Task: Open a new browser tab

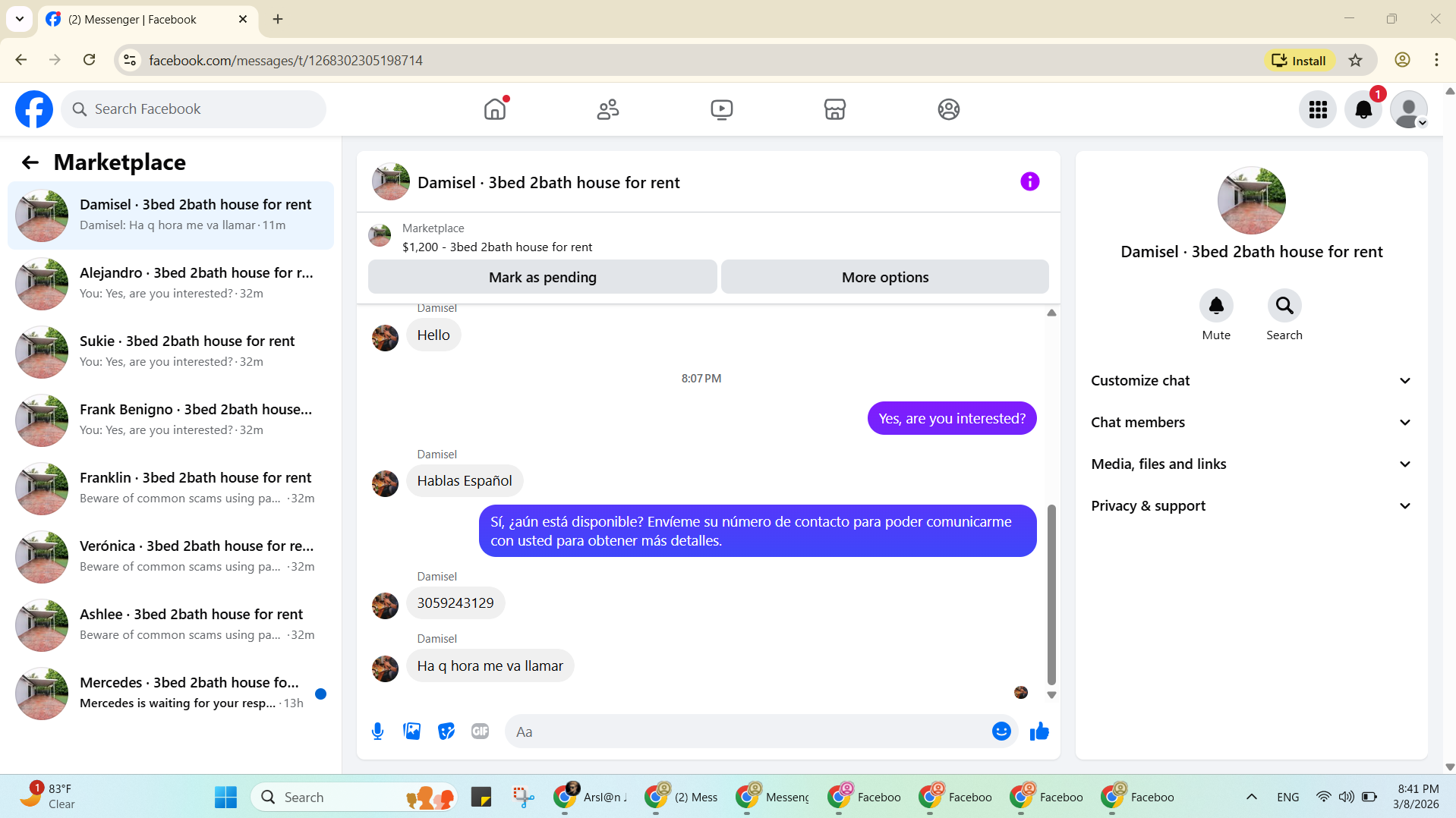Action: (x=278, y=19)
